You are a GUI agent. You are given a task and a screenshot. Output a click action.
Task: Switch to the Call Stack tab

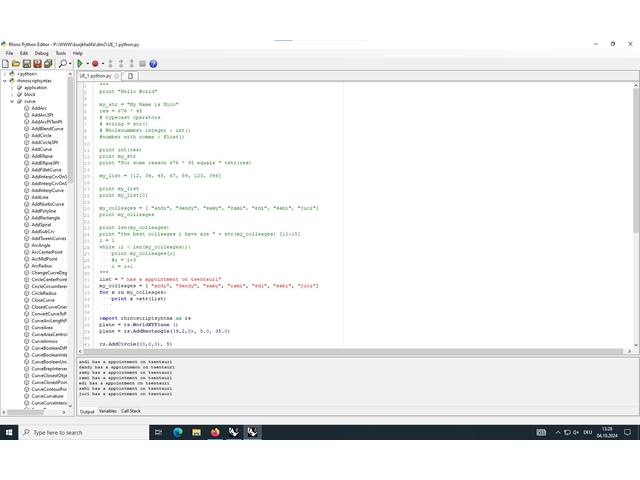click(x=131, y=411)
